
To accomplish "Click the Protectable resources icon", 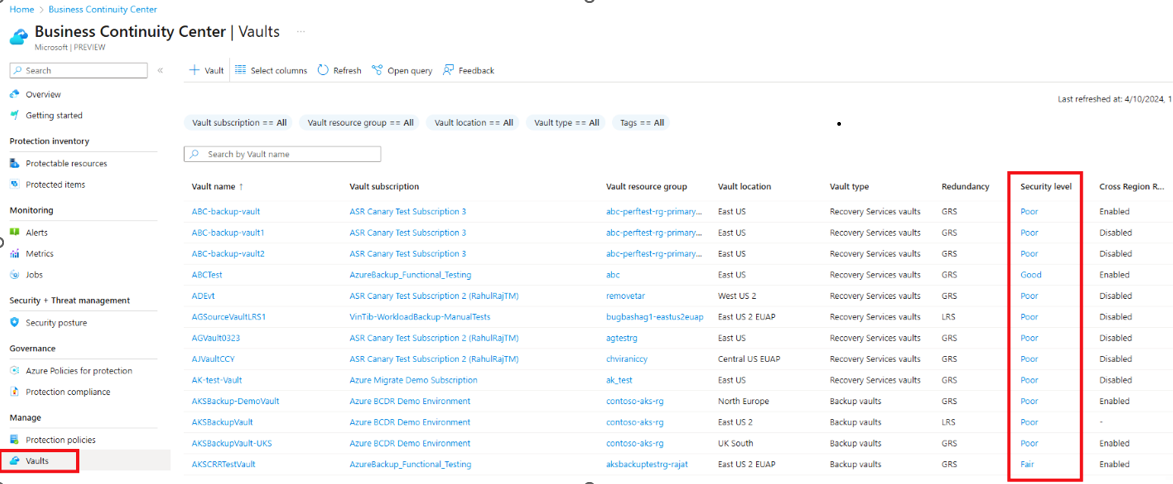I will (x=14, y=163).
